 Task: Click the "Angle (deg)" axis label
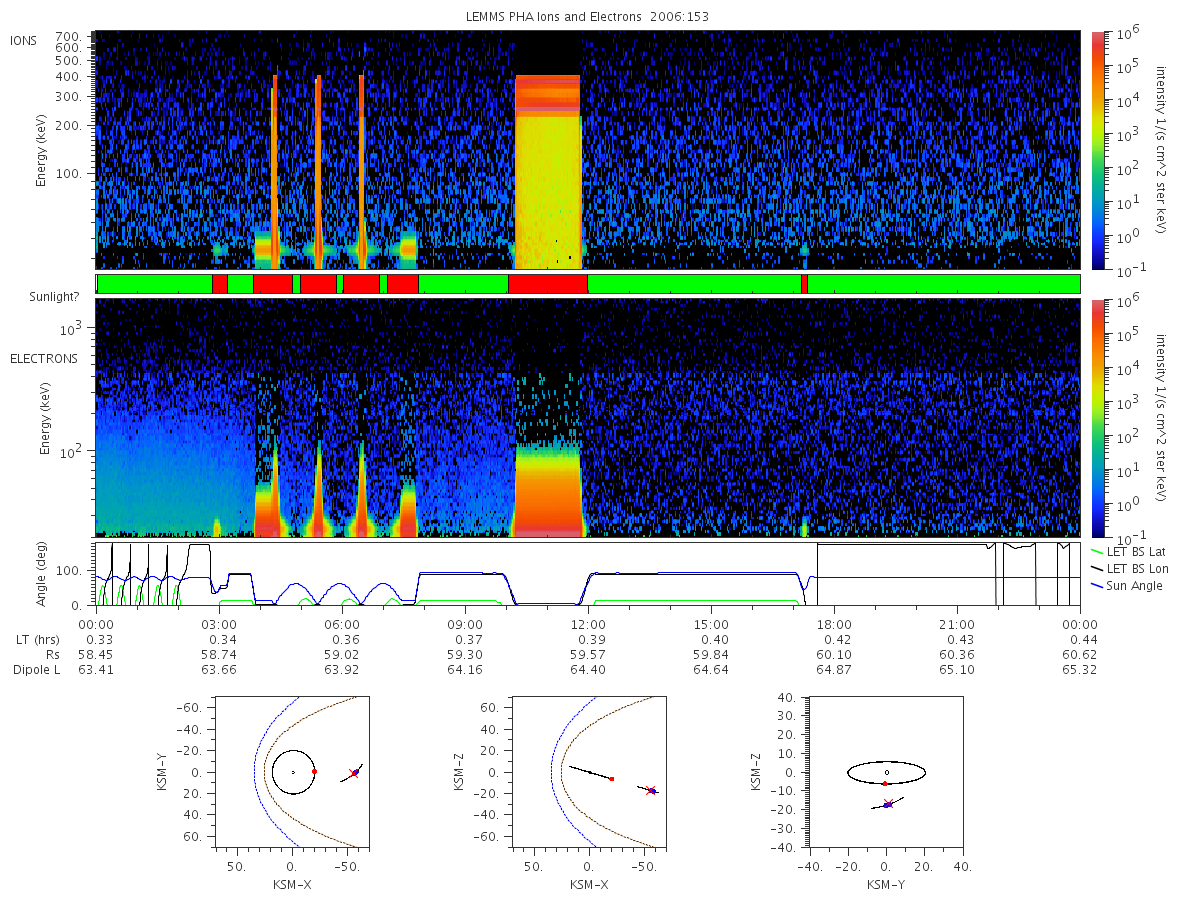click(43, 576)
